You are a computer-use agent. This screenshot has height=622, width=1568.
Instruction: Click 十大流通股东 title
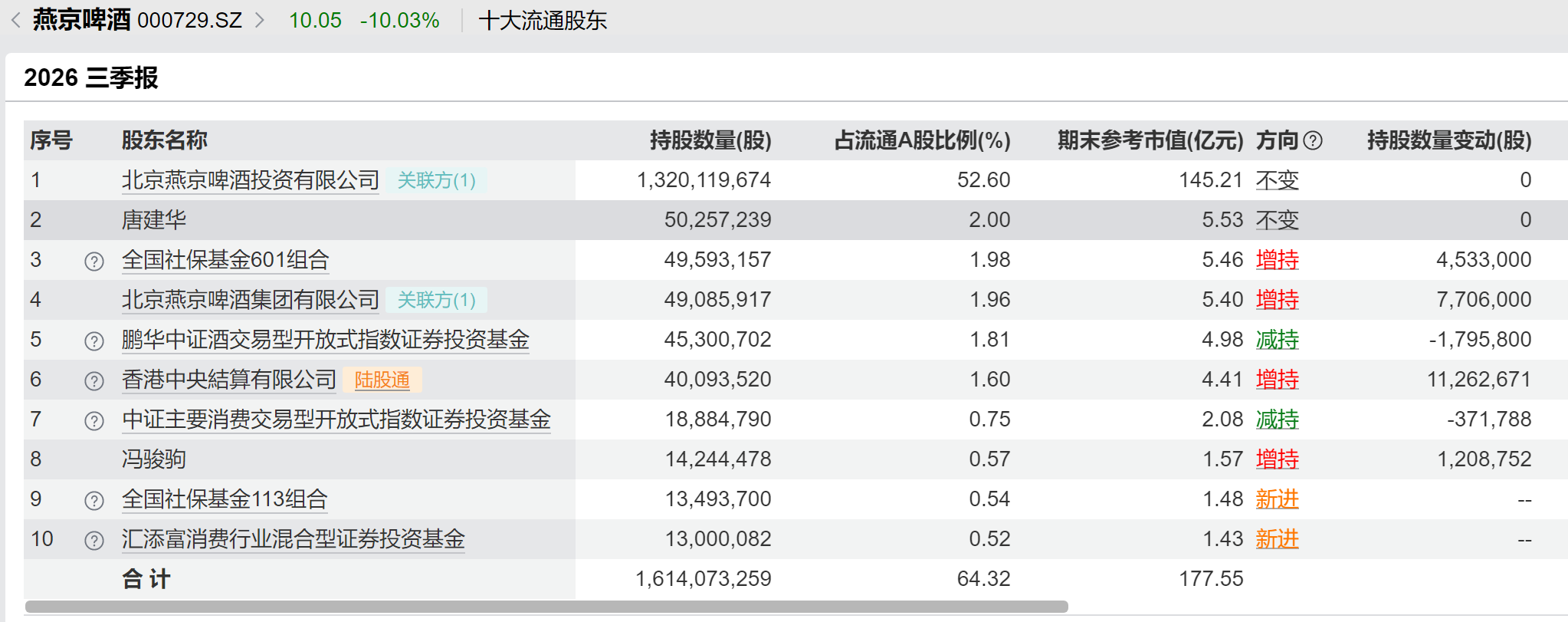tap(543, 21)
